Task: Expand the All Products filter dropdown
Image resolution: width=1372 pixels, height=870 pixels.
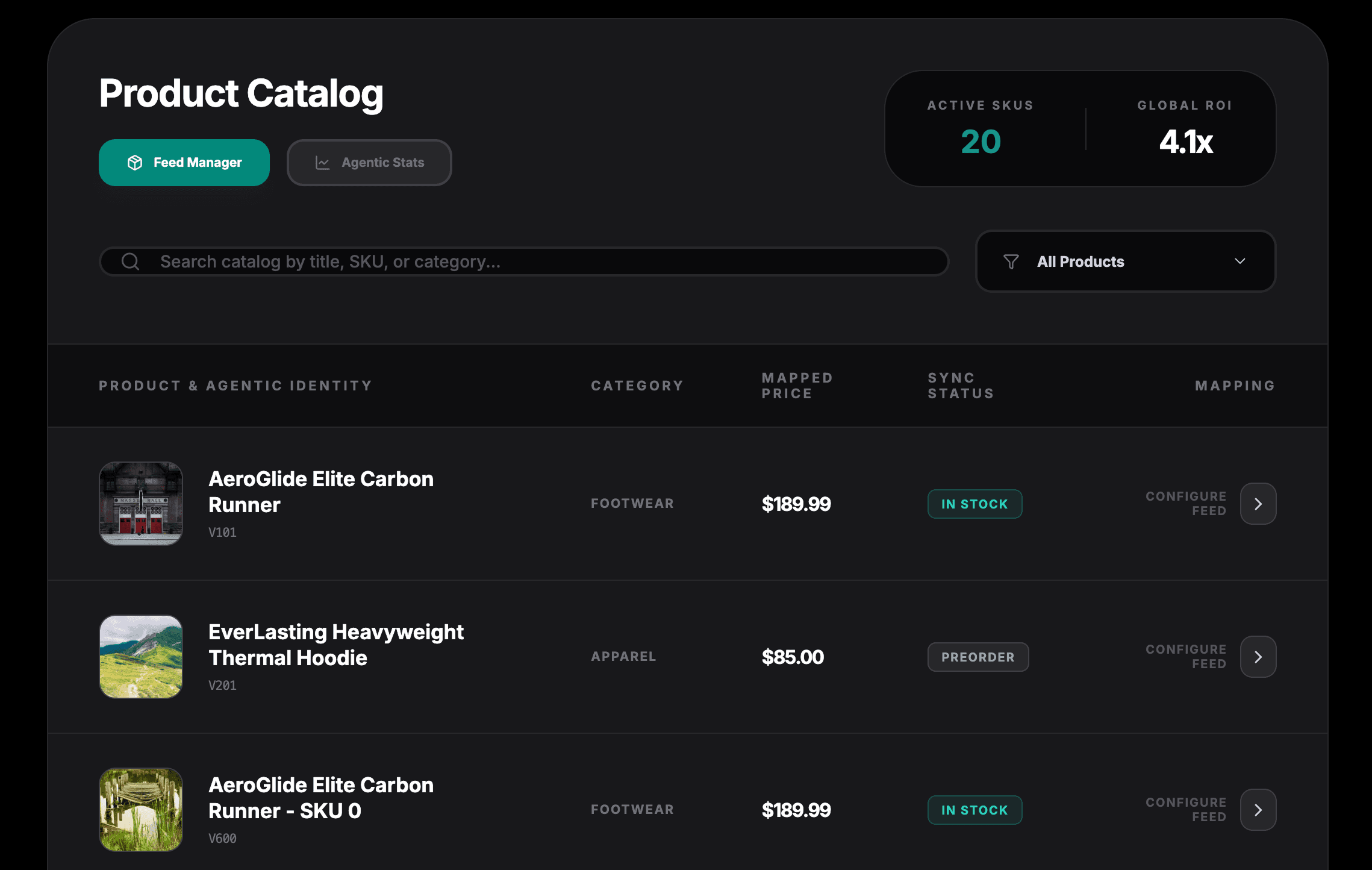Action: click(1125, 261)
